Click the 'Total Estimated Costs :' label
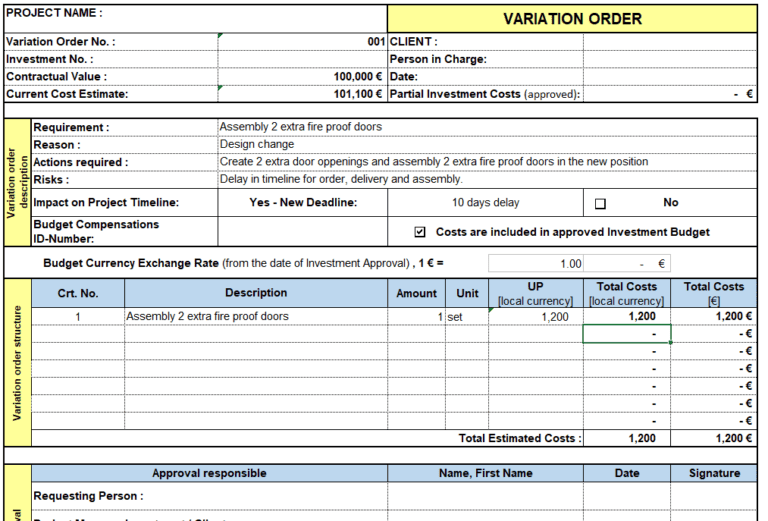 pos(520,438)
